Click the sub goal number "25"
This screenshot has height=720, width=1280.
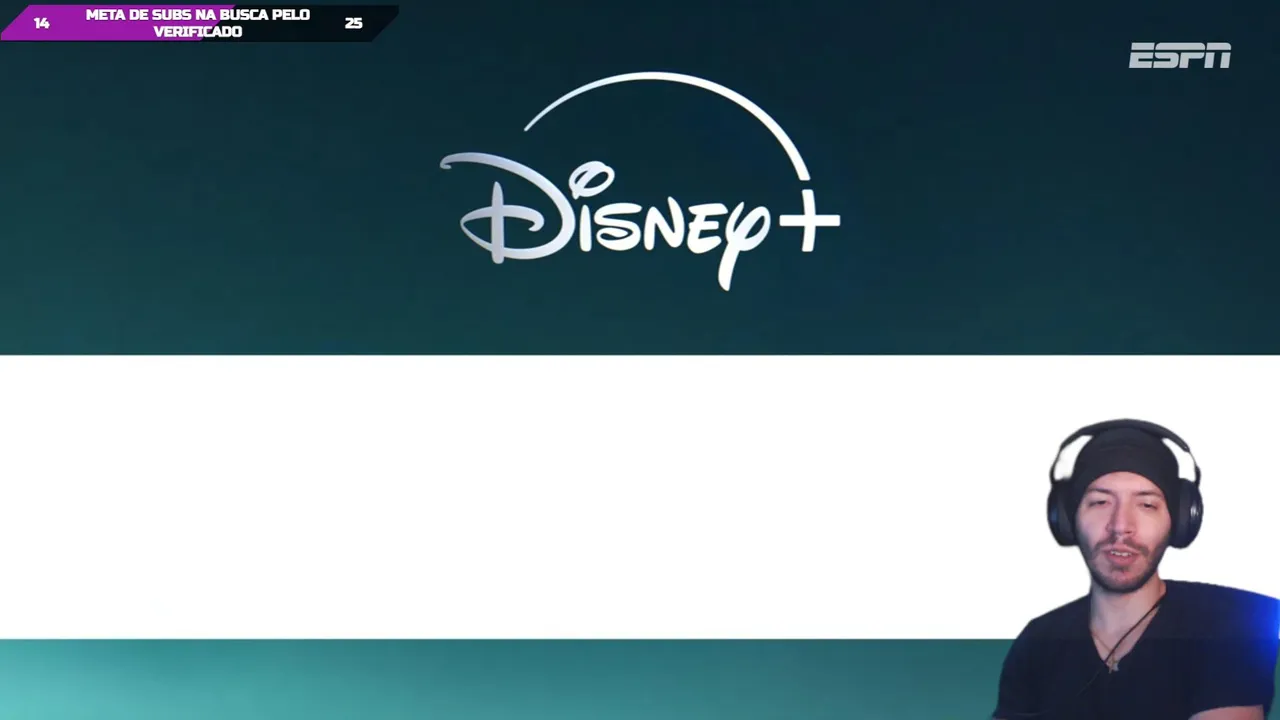353,23
